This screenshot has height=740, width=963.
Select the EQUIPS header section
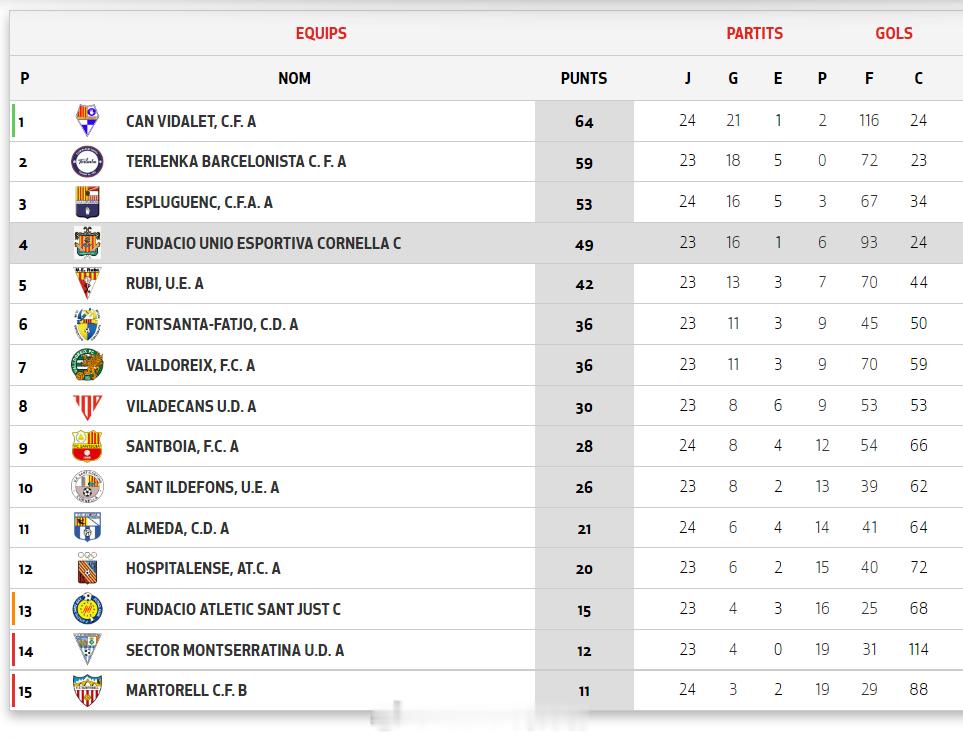(321, 33)
